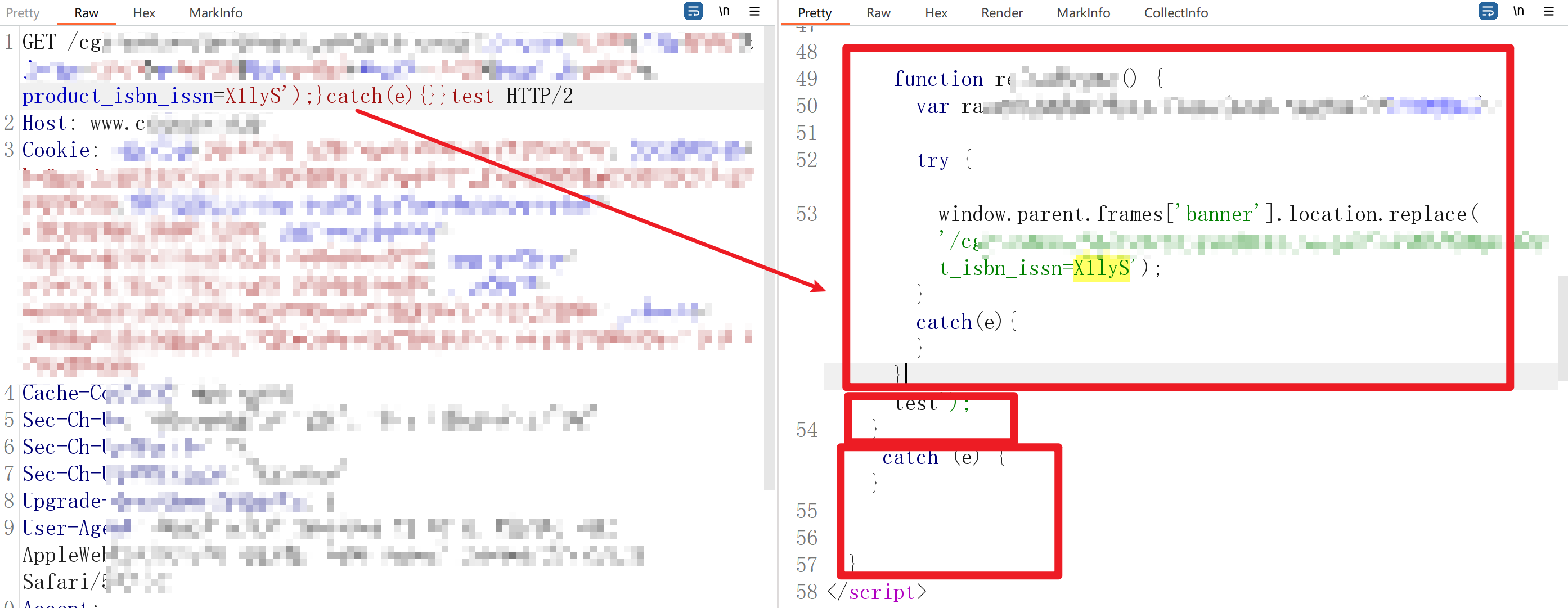1568x608 pixels.
Task: Open response panel hamburger options menu
Action: click(x=1548, y=11)
